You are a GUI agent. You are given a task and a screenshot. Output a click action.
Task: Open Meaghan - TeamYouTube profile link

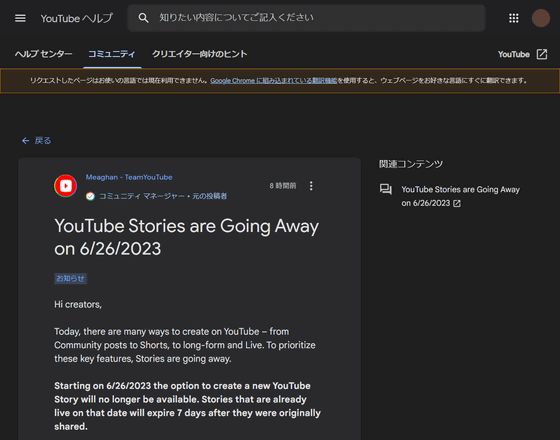(x=129, y=177)
